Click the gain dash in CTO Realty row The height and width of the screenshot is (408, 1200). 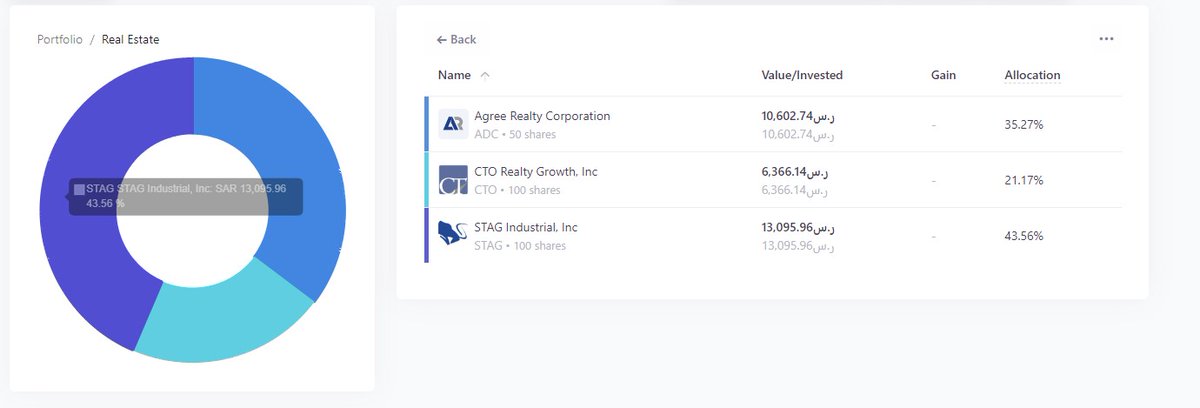point(933,181)
